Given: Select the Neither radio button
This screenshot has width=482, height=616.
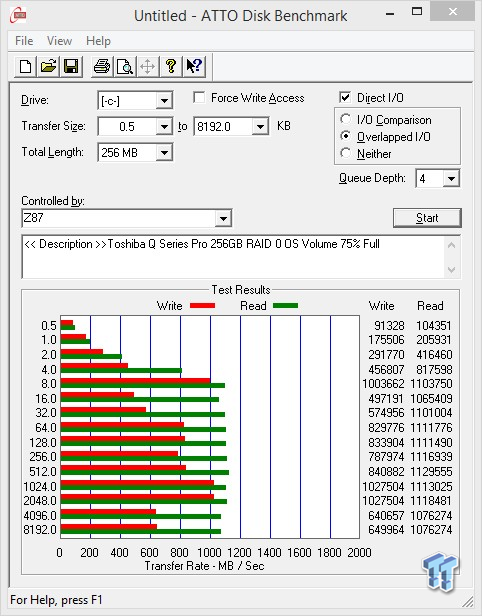Looking at the screenshot, I should coord(346,153).
